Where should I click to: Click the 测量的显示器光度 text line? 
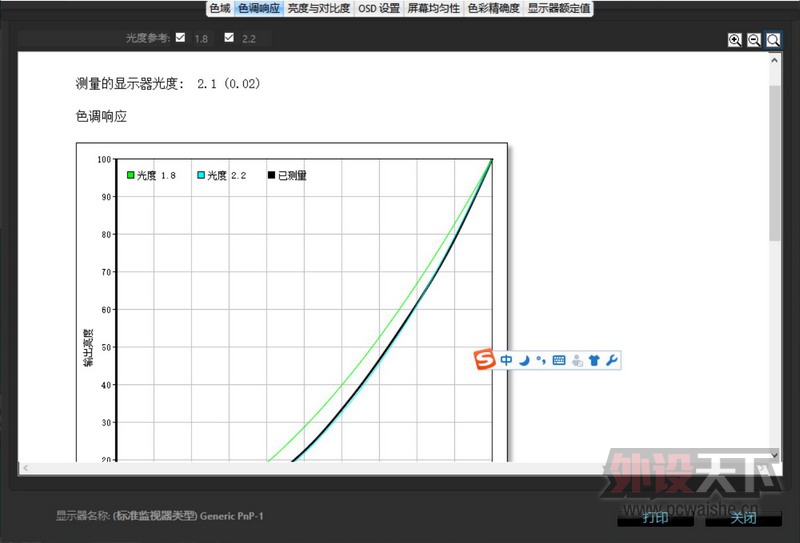pos(168,84)
